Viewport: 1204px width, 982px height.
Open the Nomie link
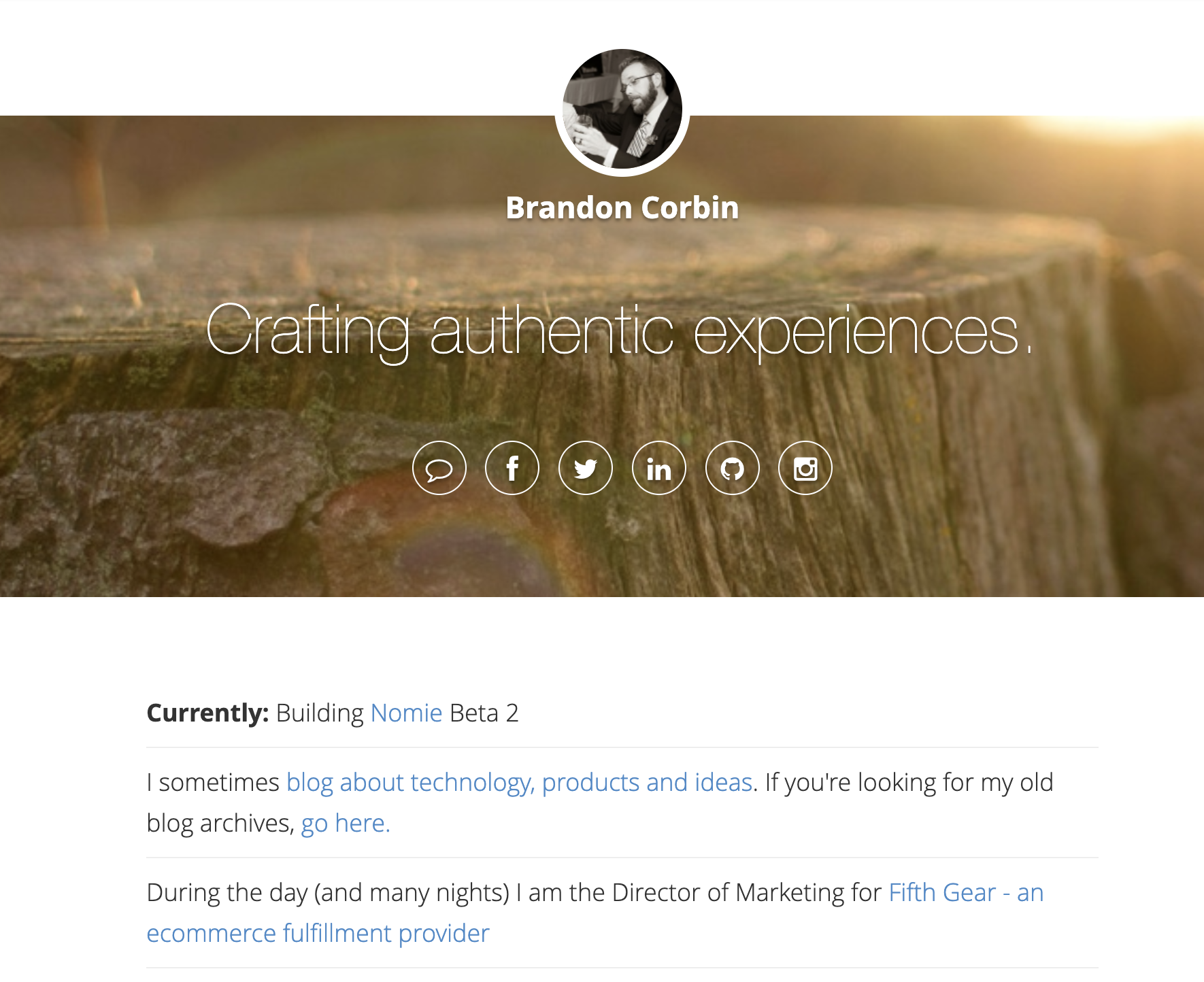point(407,713)
